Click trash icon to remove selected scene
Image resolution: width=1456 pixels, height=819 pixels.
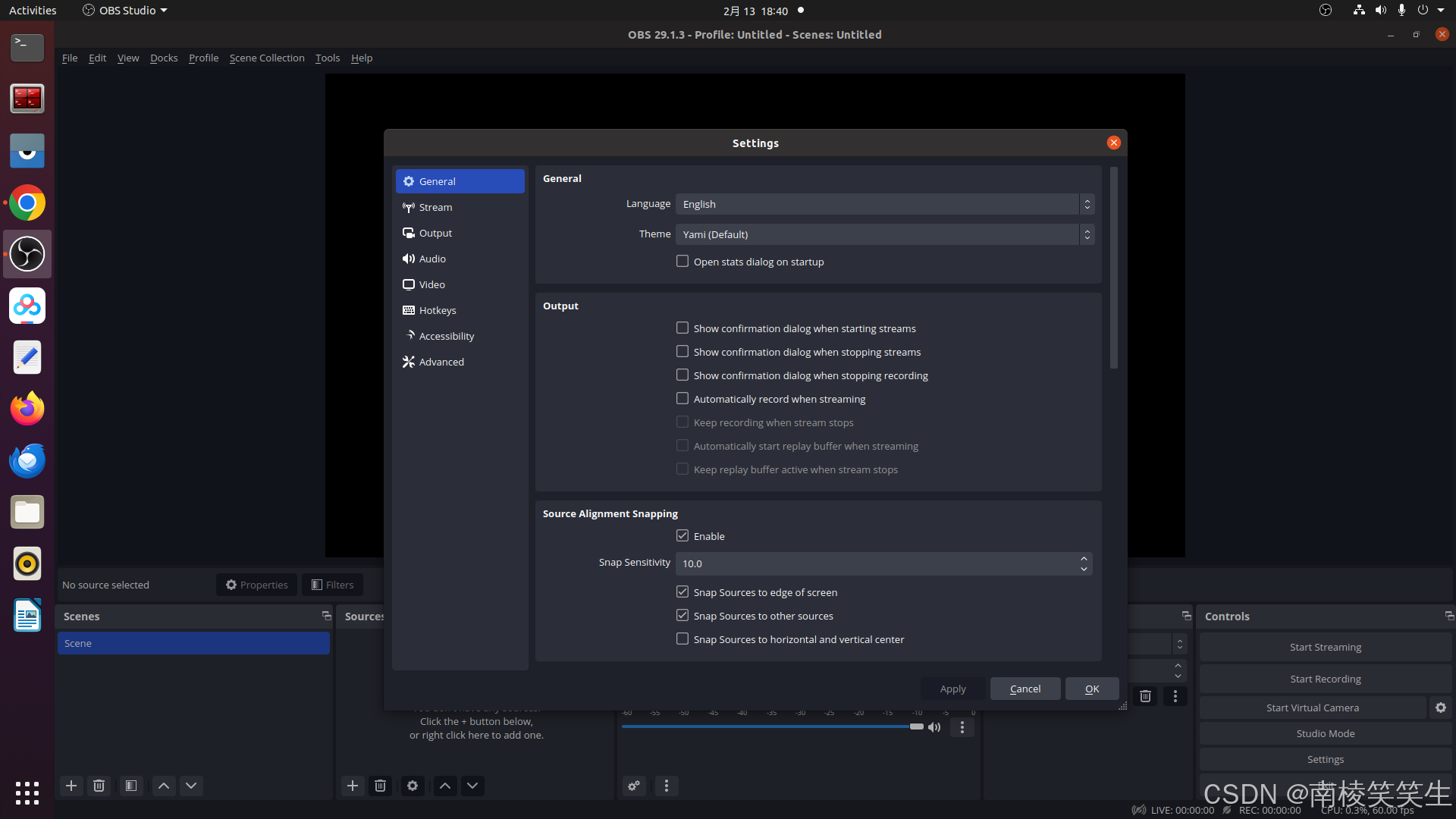99,786
